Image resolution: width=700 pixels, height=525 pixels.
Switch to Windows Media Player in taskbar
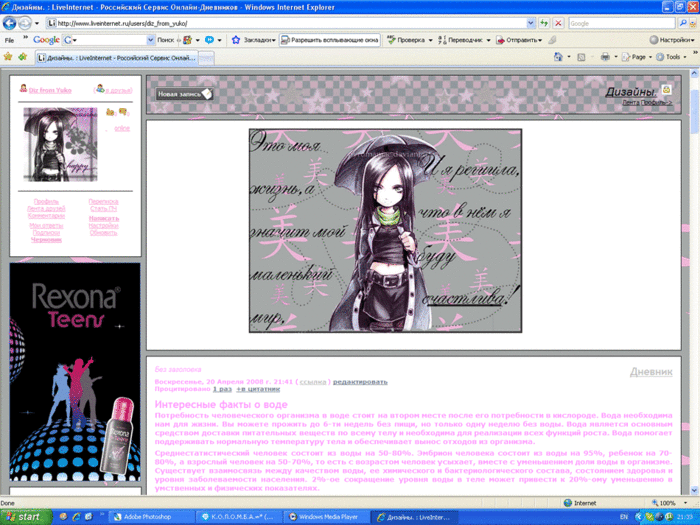coord(327,517)
